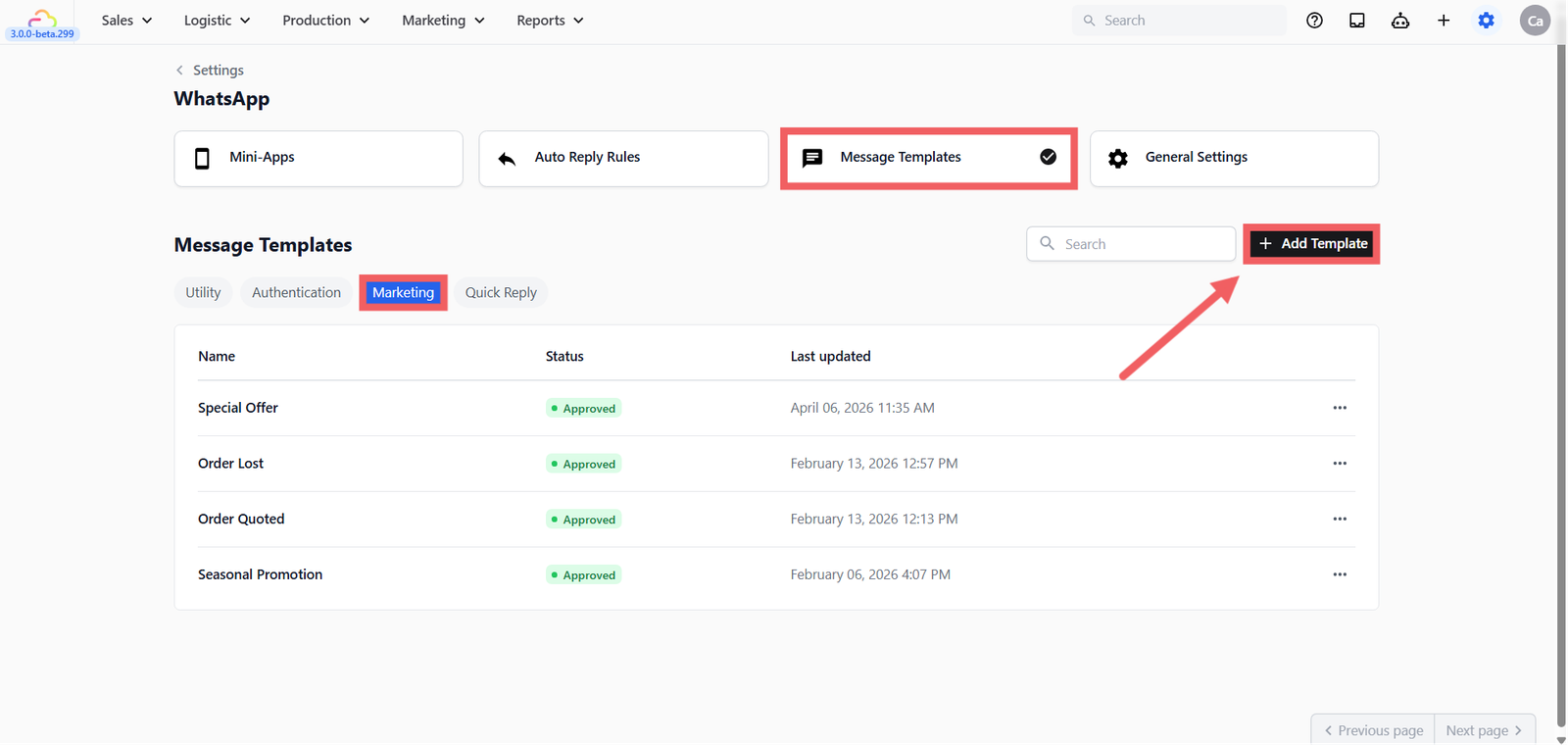Click the Seasonal Promotion template name
Screen dimensions: 1568x745
click(260, 574)
